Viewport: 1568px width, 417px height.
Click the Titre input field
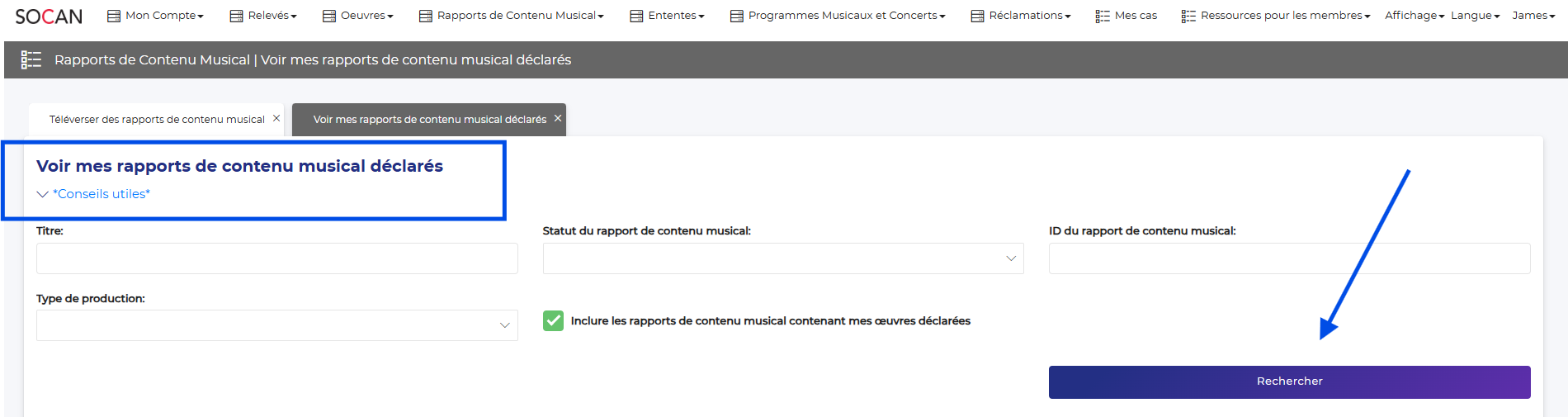[276, 258]
